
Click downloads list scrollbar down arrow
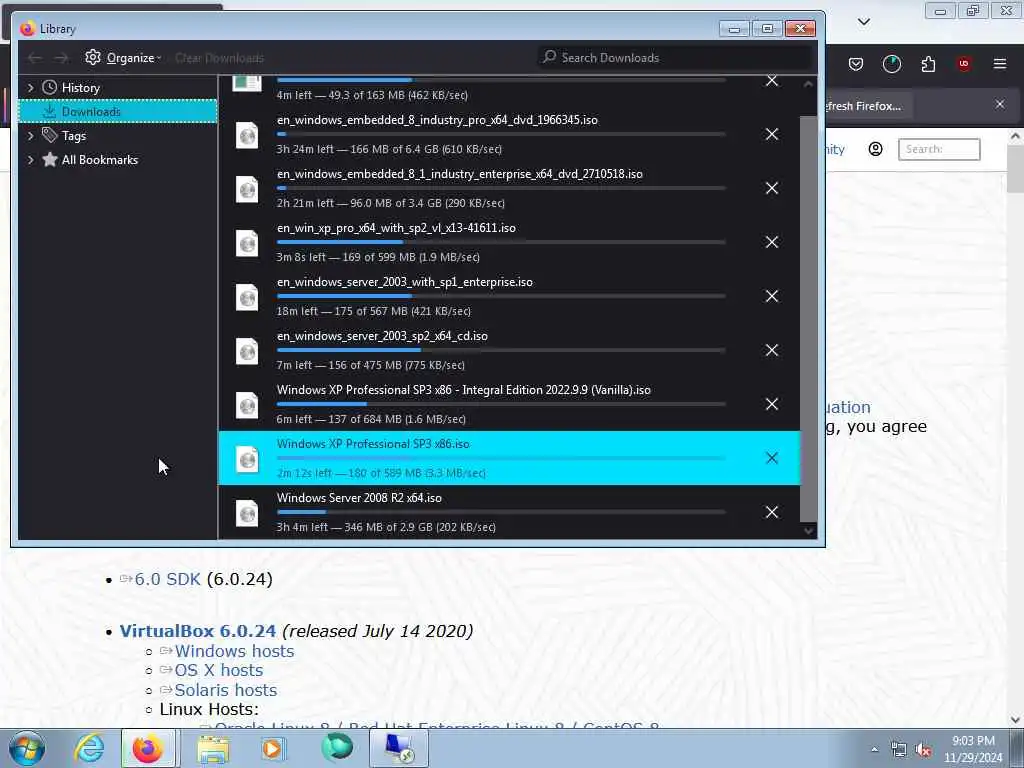pos(808,531)
